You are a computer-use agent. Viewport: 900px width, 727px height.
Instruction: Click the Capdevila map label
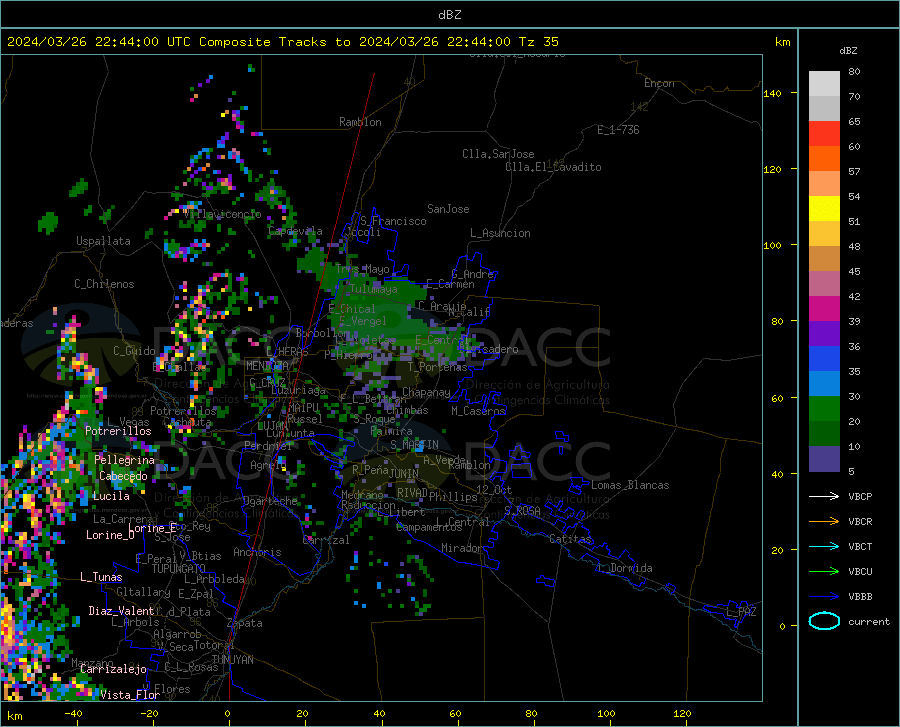click(295, 231)
